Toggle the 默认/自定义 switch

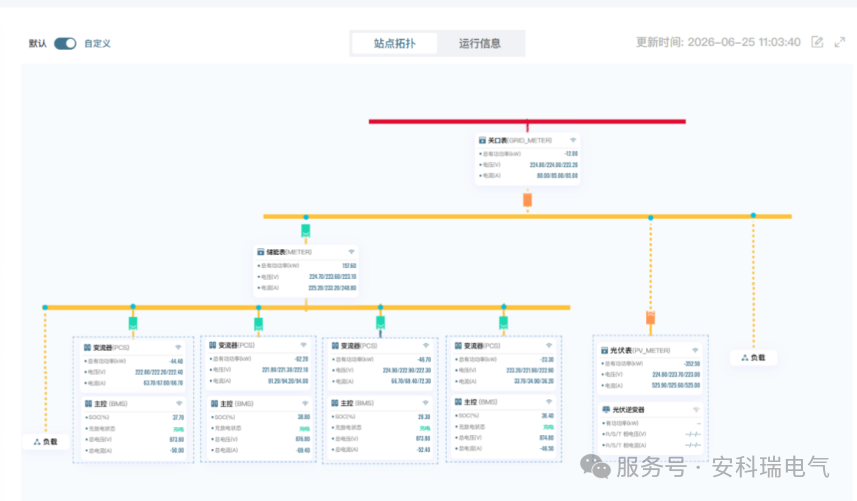point(65,44)
